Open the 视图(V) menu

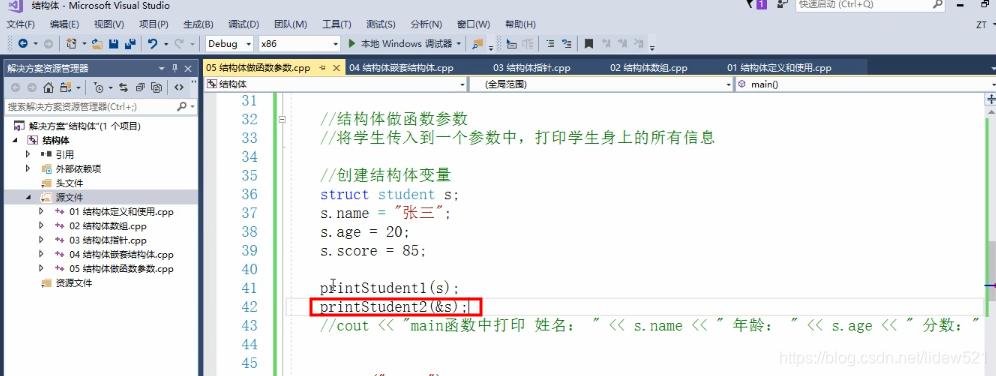tap(109, 24)
